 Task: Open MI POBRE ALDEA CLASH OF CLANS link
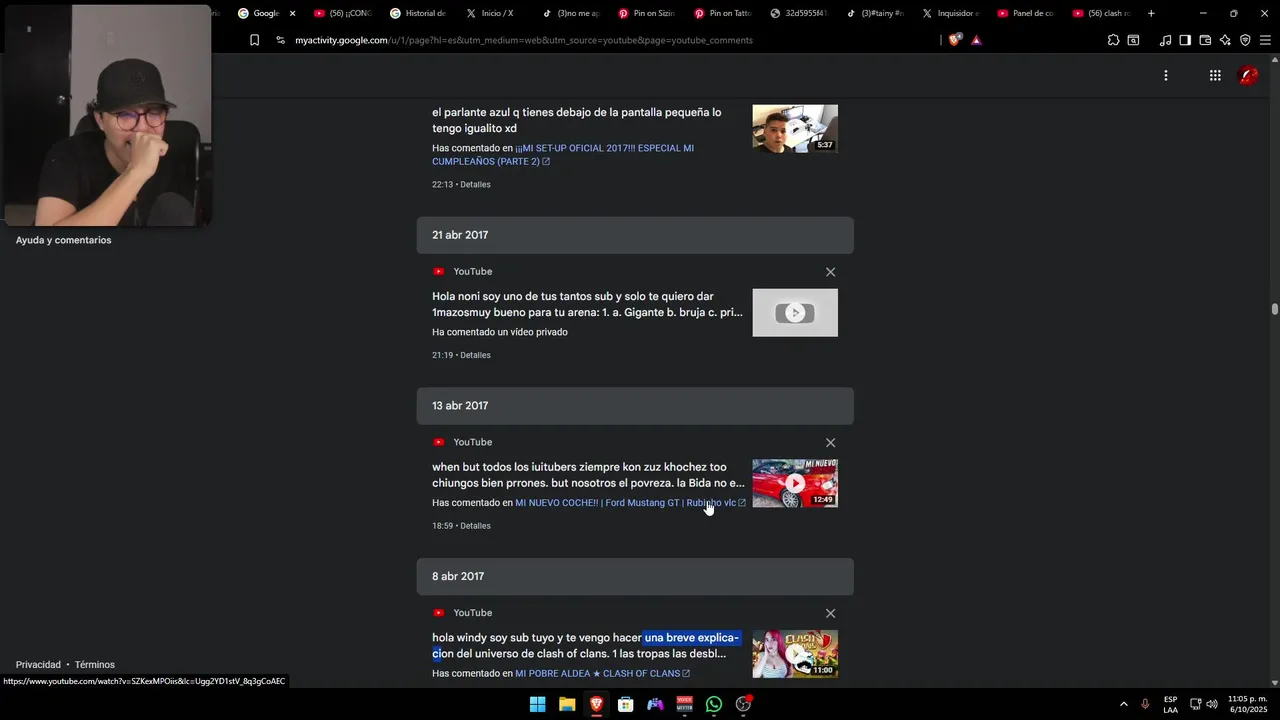pos(602,674)
